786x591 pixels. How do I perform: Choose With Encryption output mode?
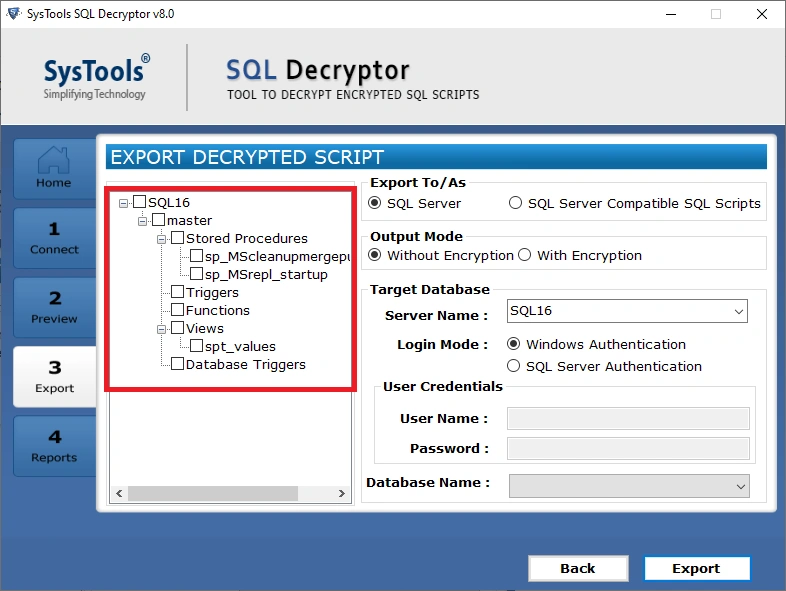click(525, 255)
